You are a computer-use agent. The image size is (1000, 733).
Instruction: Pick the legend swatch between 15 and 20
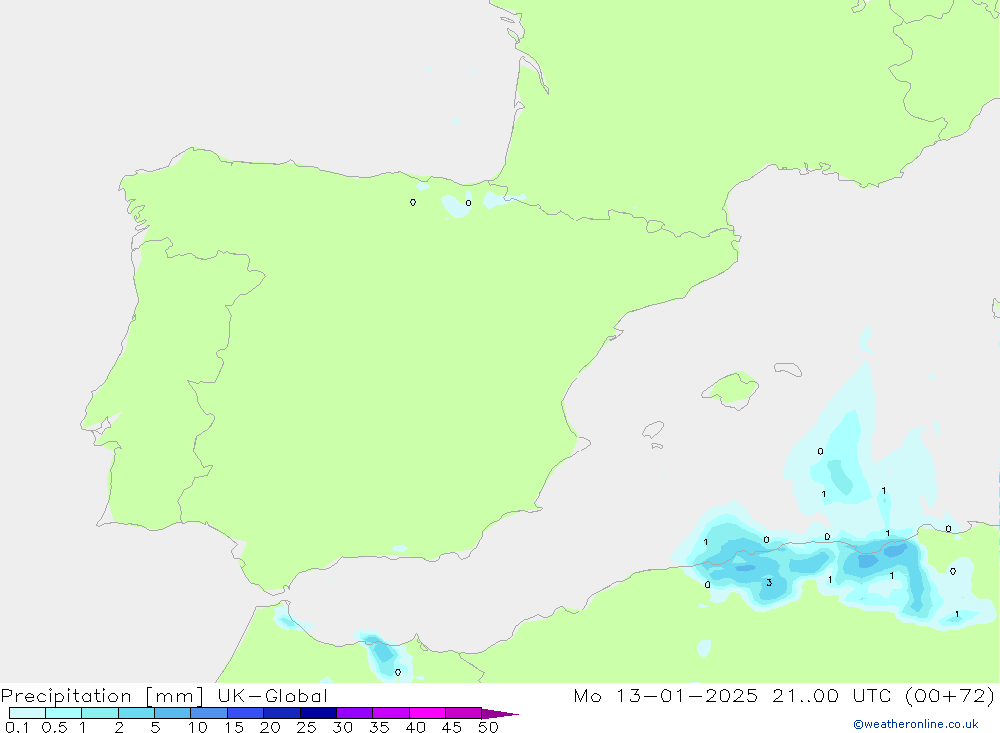pyautogui.click(x=246, y=713)
